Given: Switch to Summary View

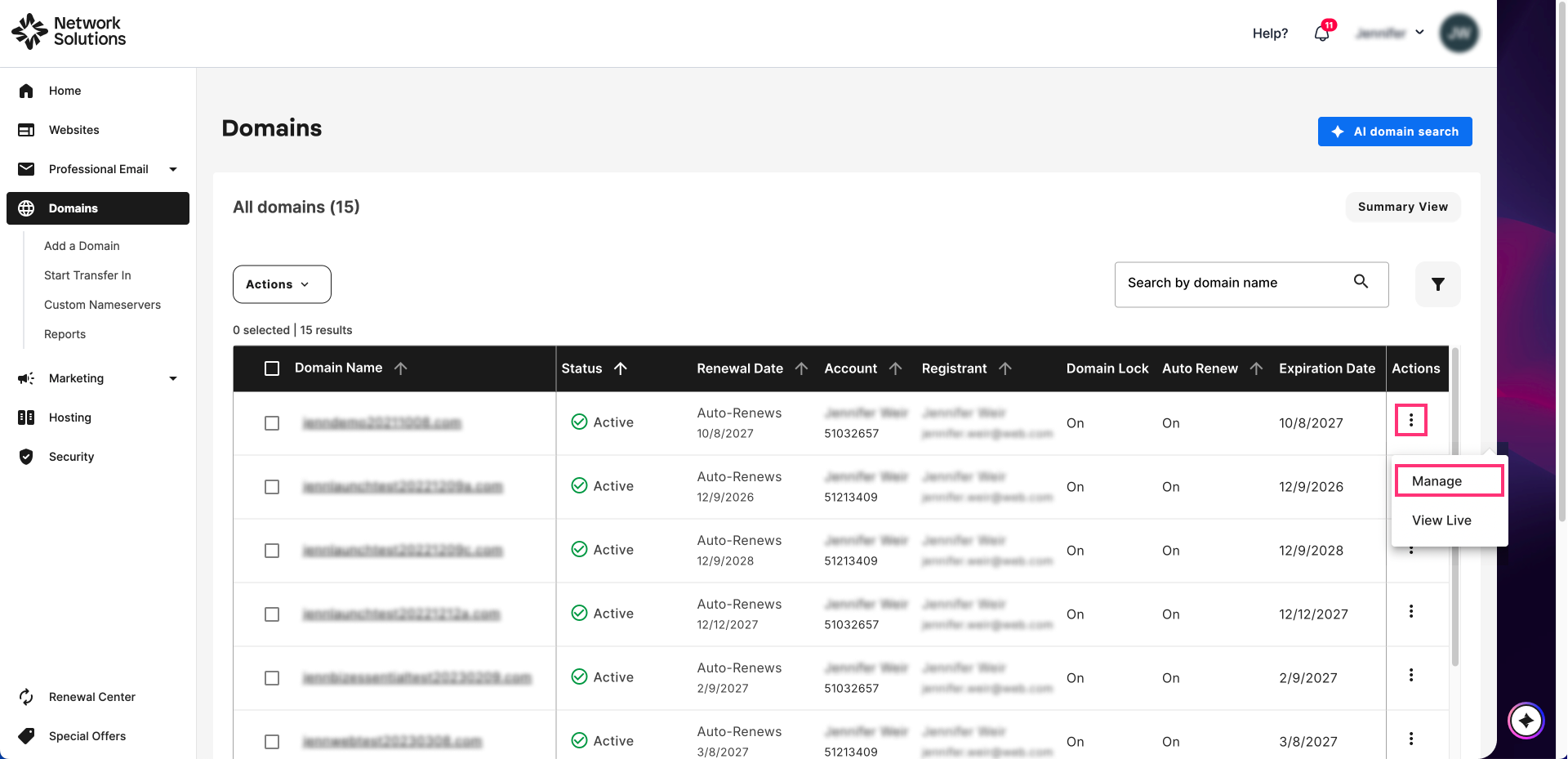Looking at the screenshot, I should click(x=1403, y=207).
